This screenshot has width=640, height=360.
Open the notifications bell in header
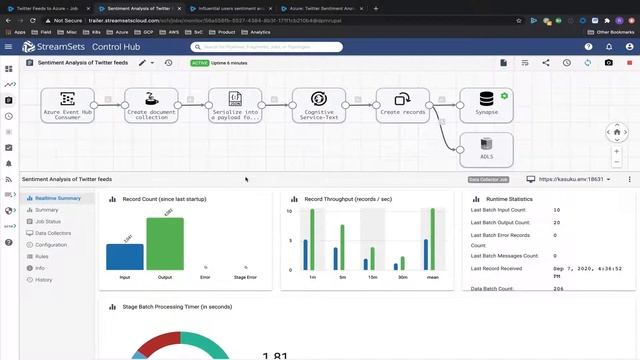coord(609,47)
